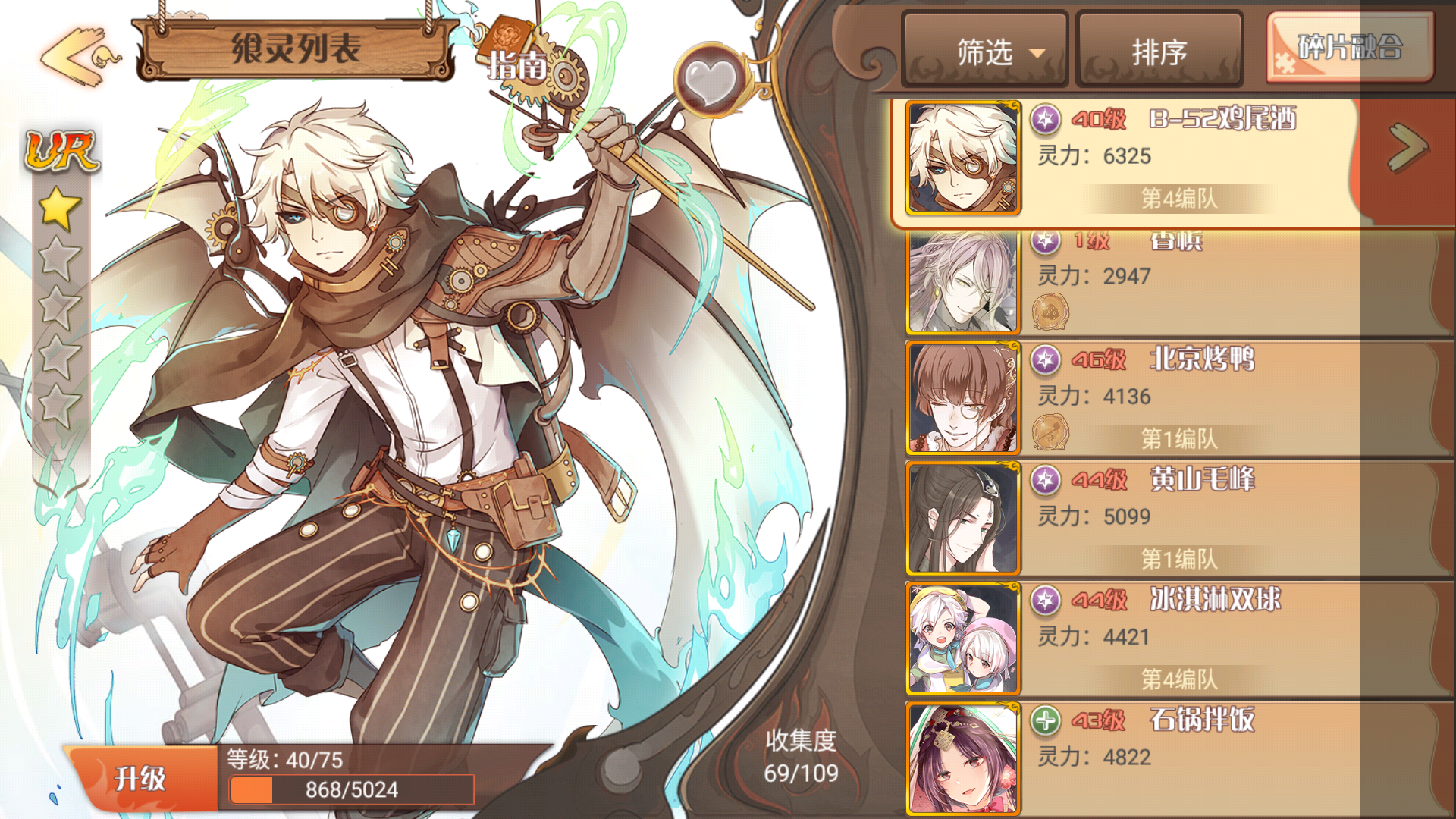The height and width of the screenshot is (819, 1456).
Task: Tap the heart affection orb icon
Action: point(710,80)
